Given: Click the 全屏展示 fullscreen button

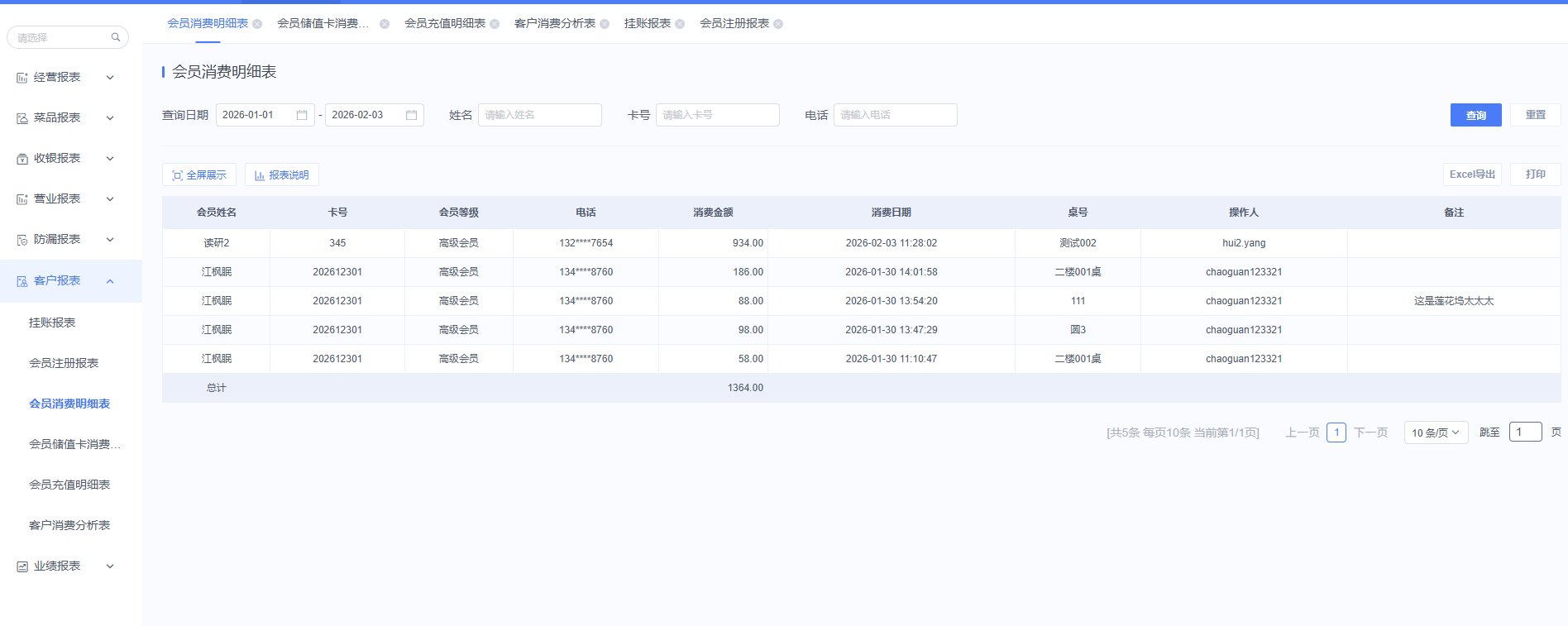Looking at the screenshot, I should click(x=199, y=175).
